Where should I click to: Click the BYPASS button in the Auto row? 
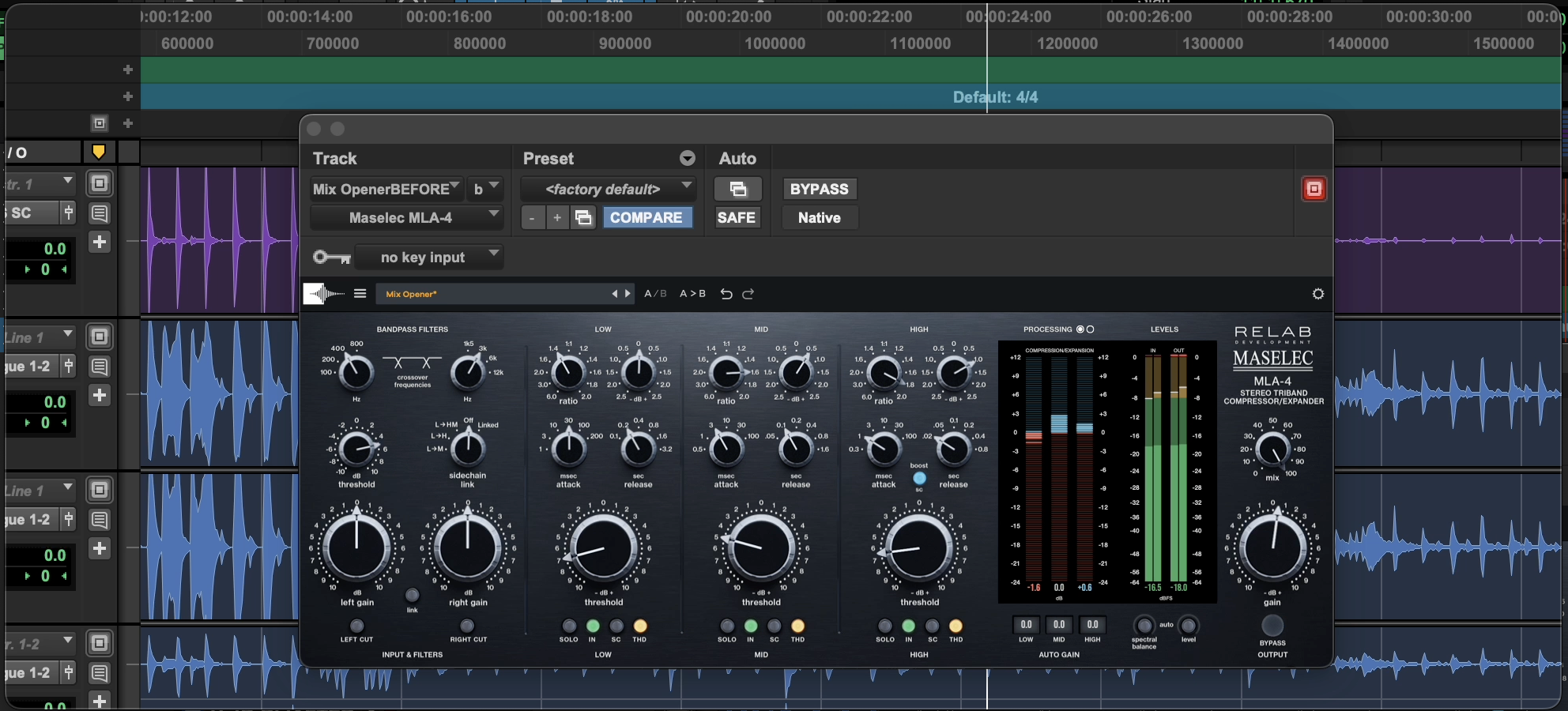click(819, 189)
